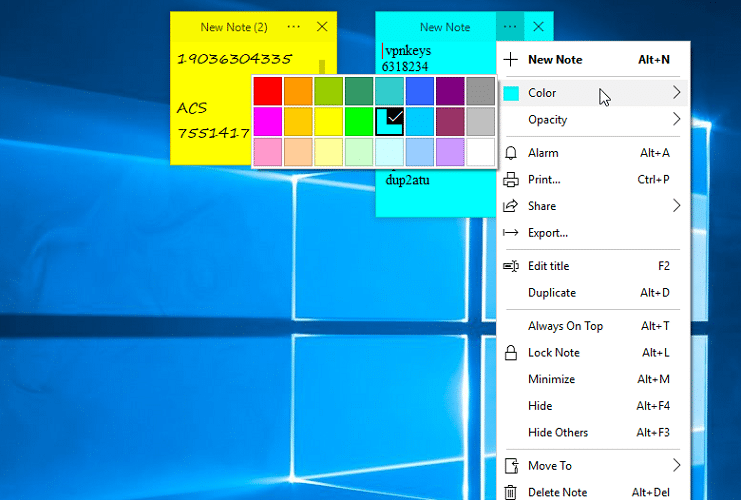The image size is (741, 500).
Task: Select the pastel peach color swatch
Action: click(x=298, y=152)
